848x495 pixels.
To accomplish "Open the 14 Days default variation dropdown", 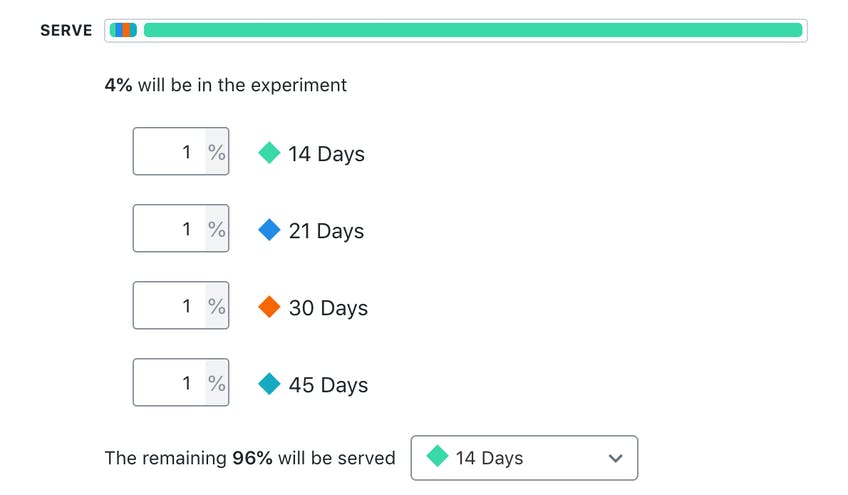I will click(x=523, y=458).
